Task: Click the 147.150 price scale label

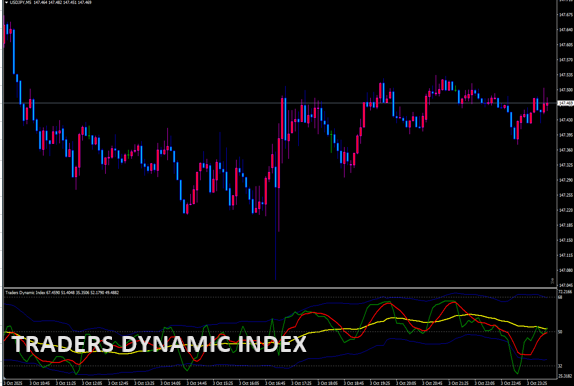Action: pos(566,240)
